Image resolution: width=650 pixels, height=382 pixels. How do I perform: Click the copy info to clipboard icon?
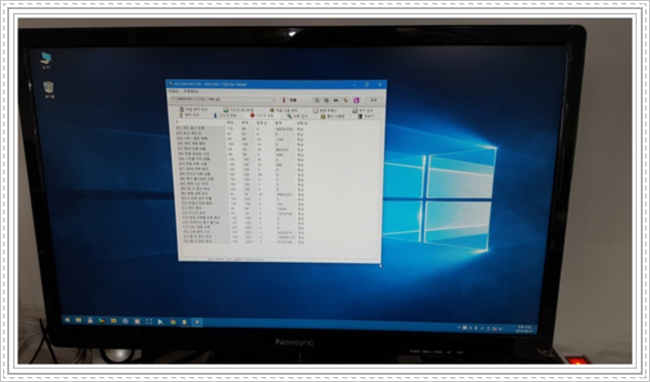[x=316, y=100]
